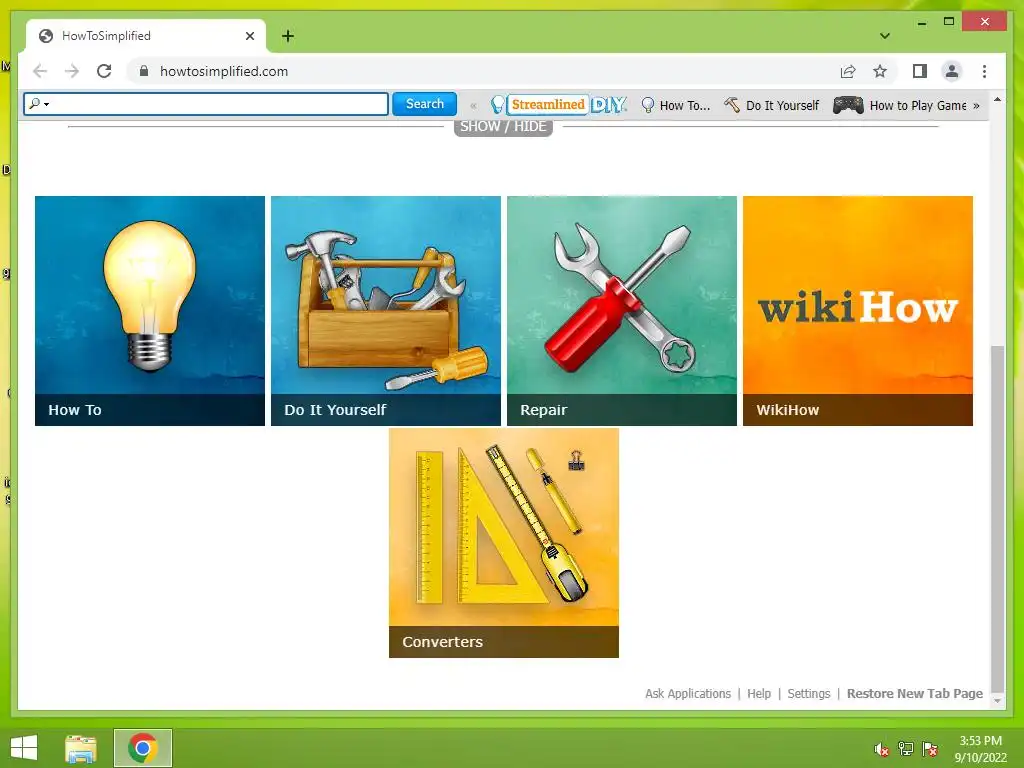Click the scrollbar down arrow

(997, 701)
